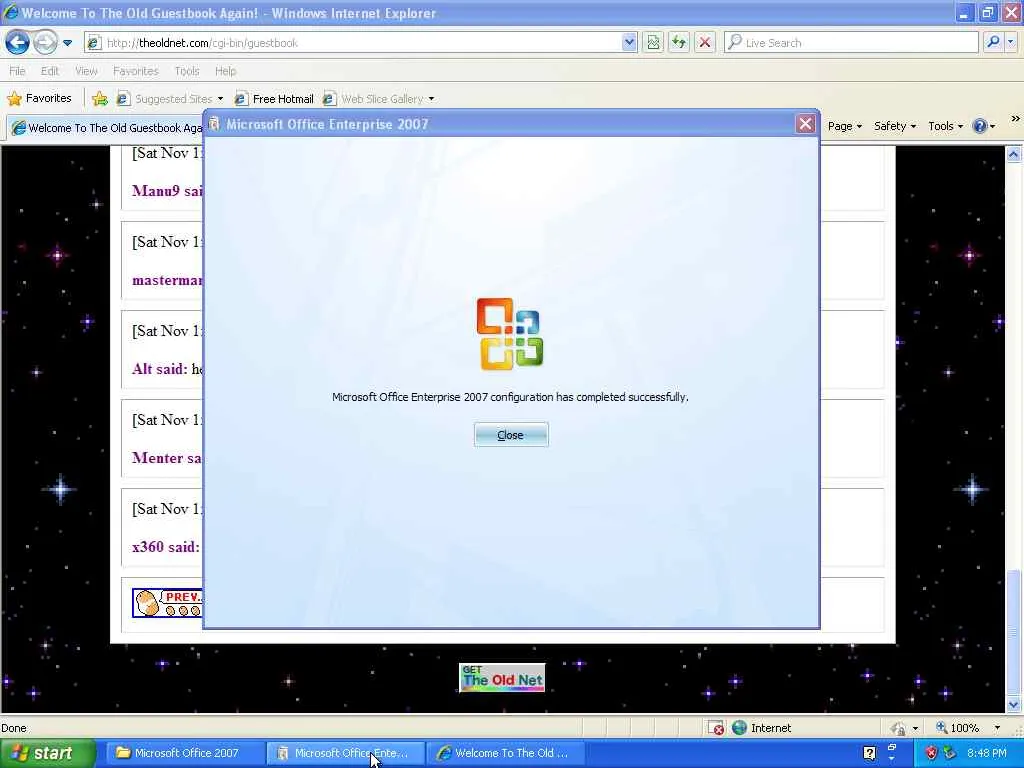Go back with the IE Back arrow
This screenshot has height=768, width=1024.
click(x=18, y=43)
